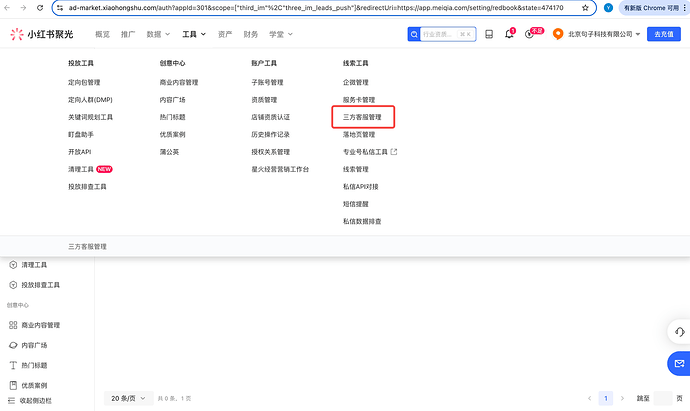
Task: View site info icon in address bar
Action: (60, 8)
